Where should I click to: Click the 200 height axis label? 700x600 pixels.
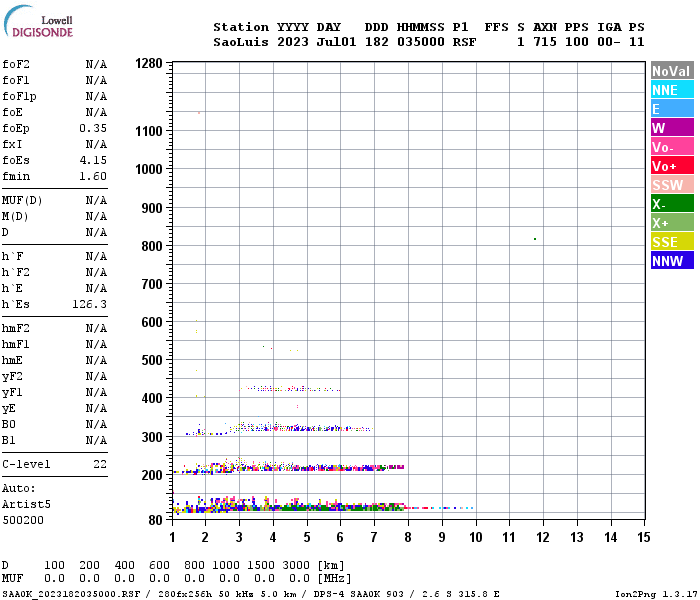click(x=152, y=475)
